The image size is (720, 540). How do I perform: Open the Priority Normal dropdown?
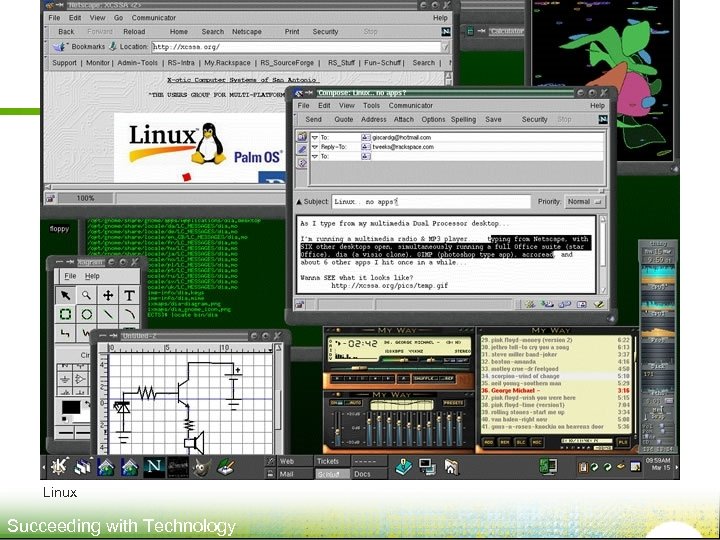[x=585, y=202]
